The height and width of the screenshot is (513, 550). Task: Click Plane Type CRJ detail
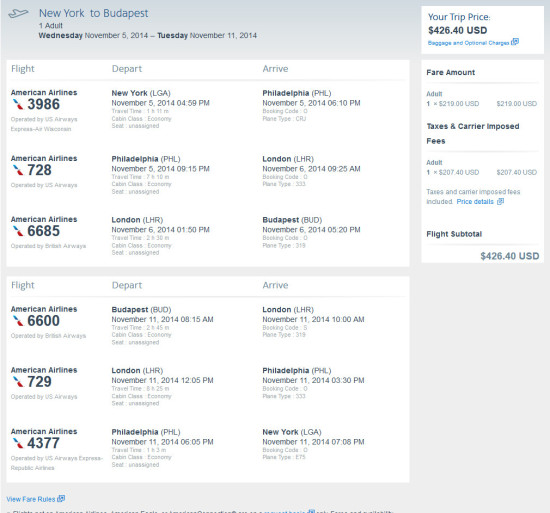[284, 119]
